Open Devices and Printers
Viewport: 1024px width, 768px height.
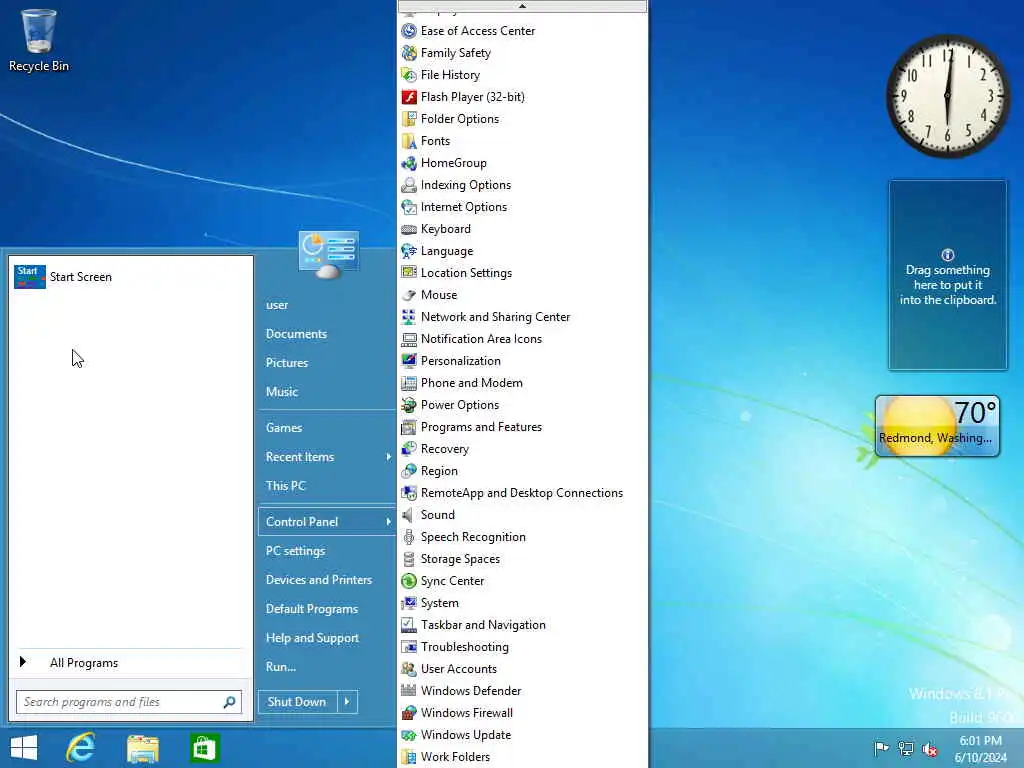[319, 580]
